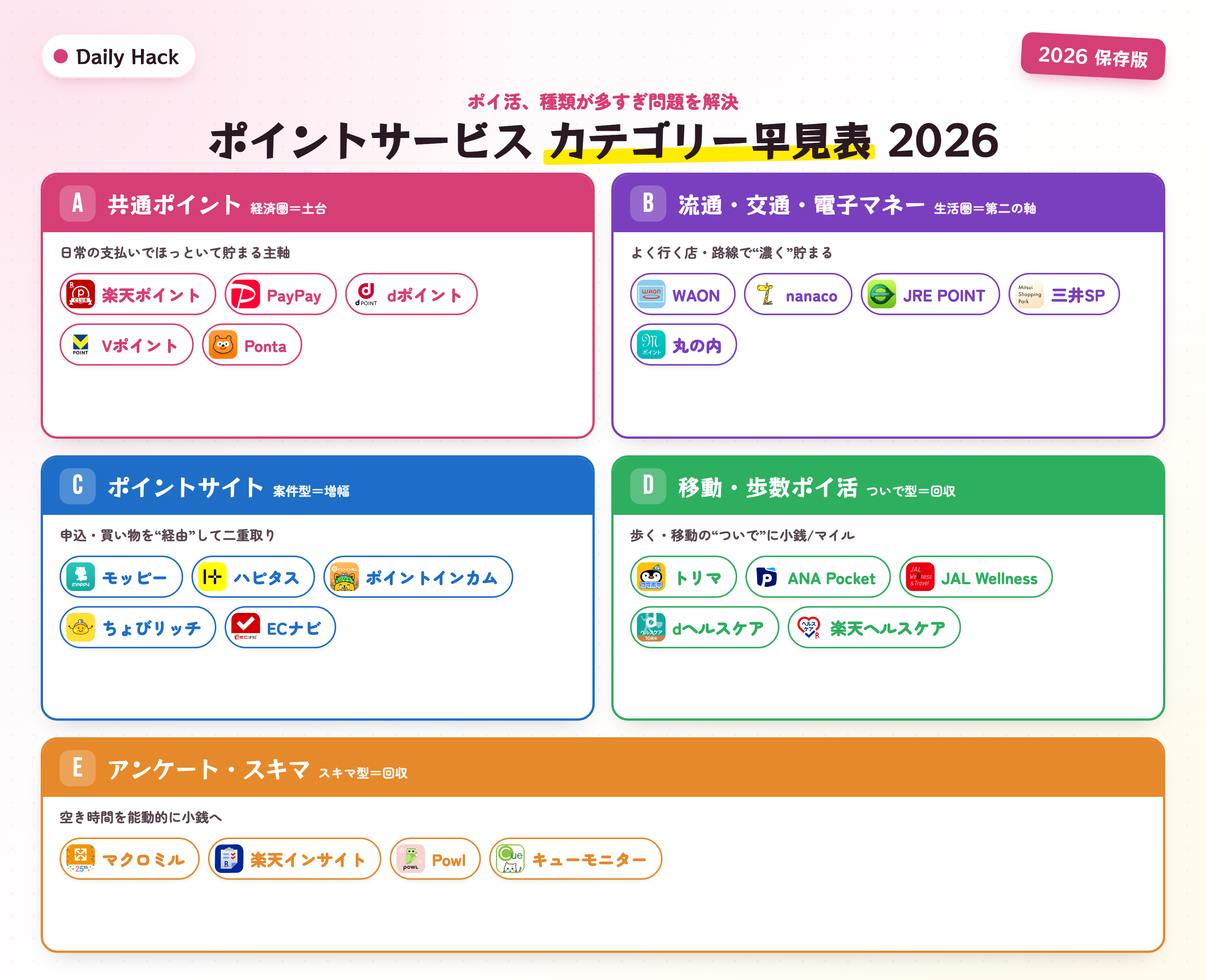Select the ちょびリッチ label text
Image resolution: width=1206 pixels, height=980 pixels.
(x=151, y=629)
